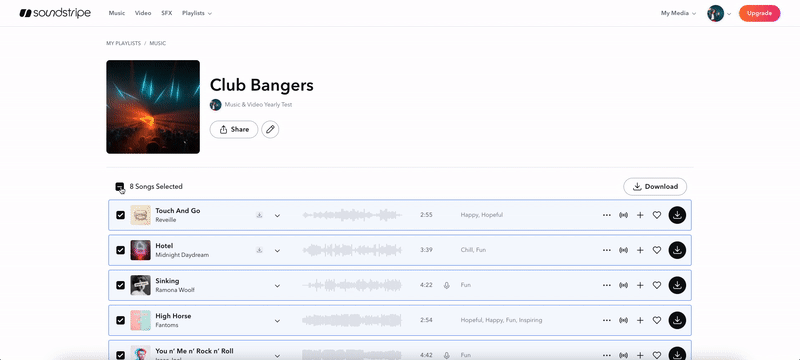
Task: Find similar songs to High Horse
Action: 623,321
